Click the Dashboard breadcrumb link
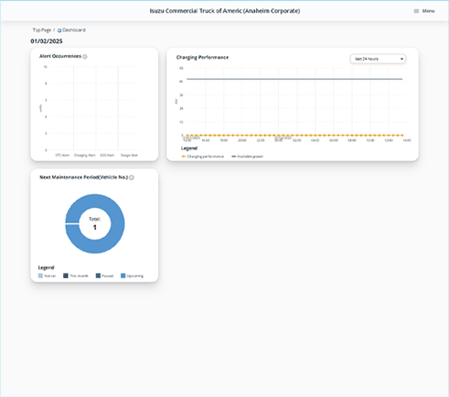The height and width of the screenshot is (397, 449). coord(74,30)
